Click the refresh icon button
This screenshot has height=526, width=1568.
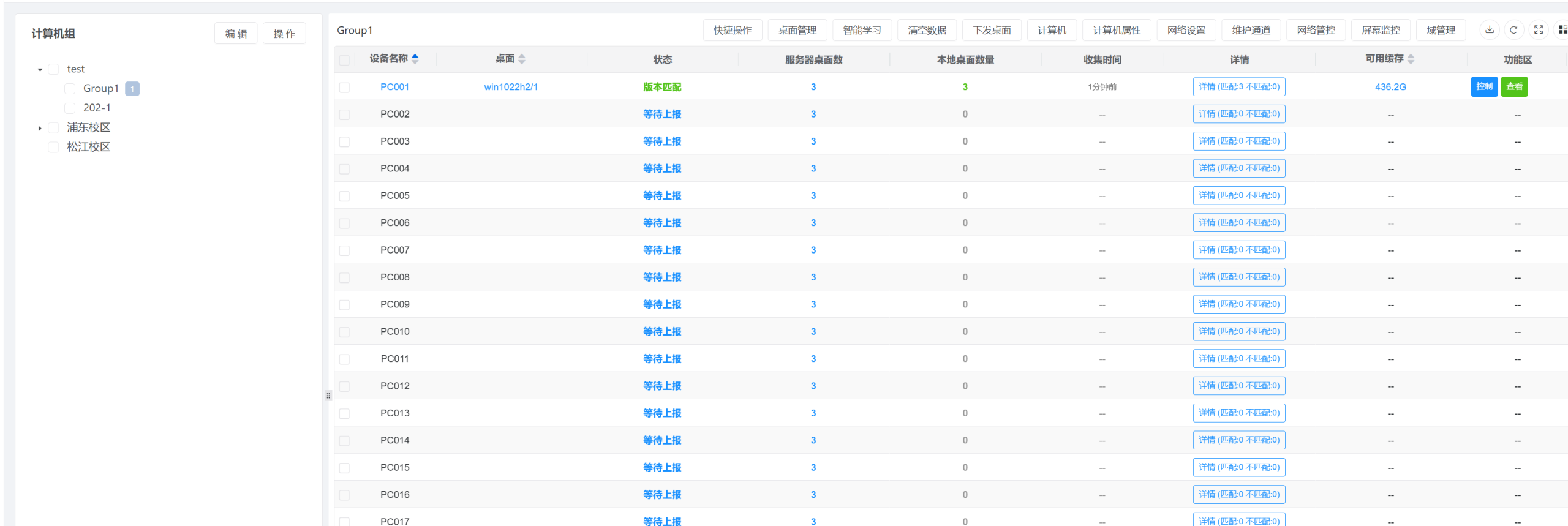pyautogui.click(x=1513, y=30)
